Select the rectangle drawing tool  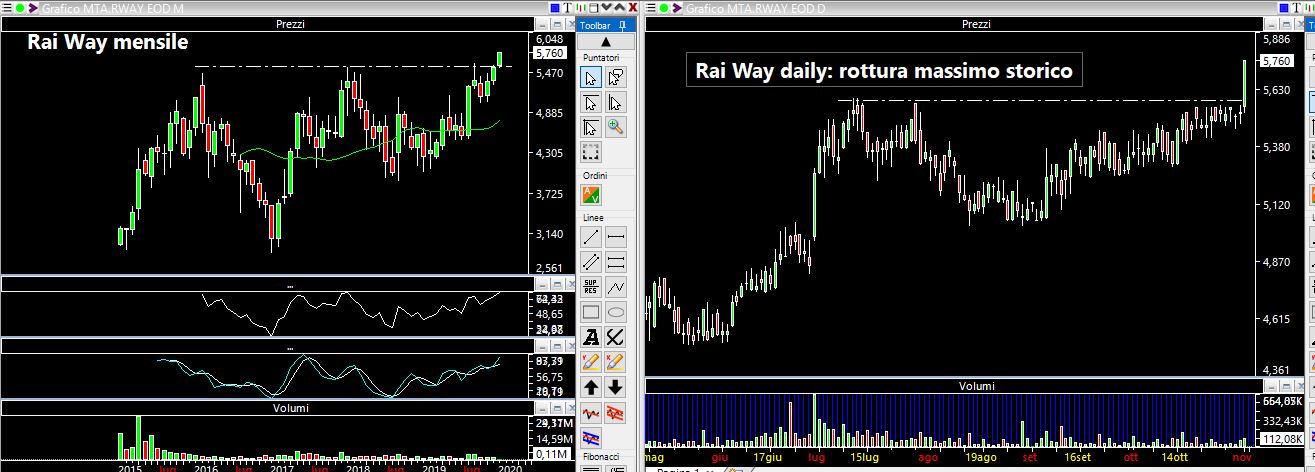pyautogui.click(x=591, y=312)
